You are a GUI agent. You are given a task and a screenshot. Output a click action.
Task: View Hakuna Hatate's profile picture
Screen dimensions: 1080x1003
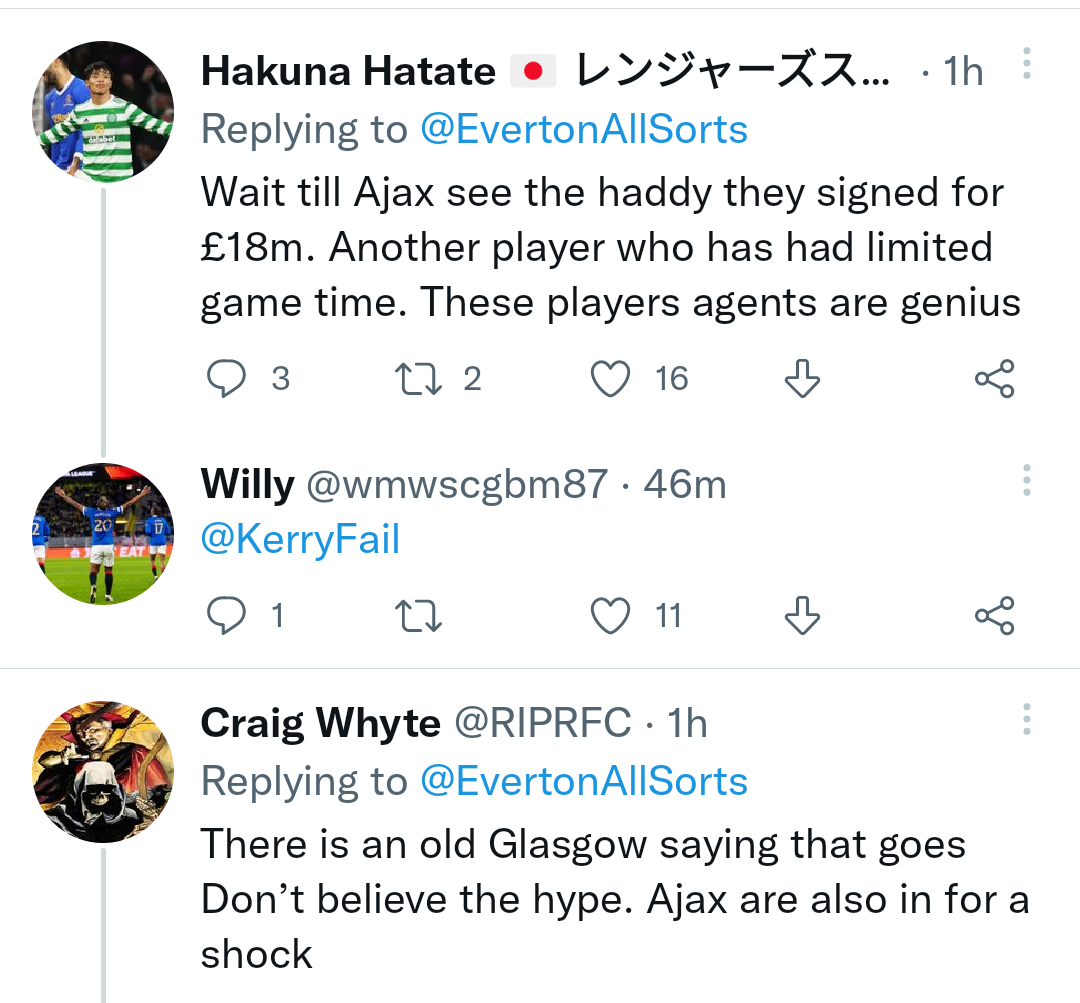(103, 110)
